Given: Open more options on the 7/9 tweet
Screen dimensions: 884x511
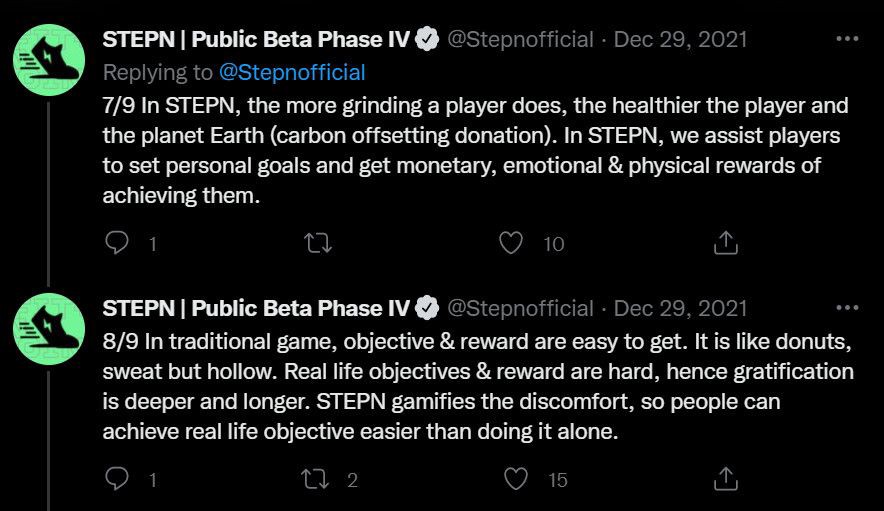Looking at the screenshot, I should tap(846, 40).
